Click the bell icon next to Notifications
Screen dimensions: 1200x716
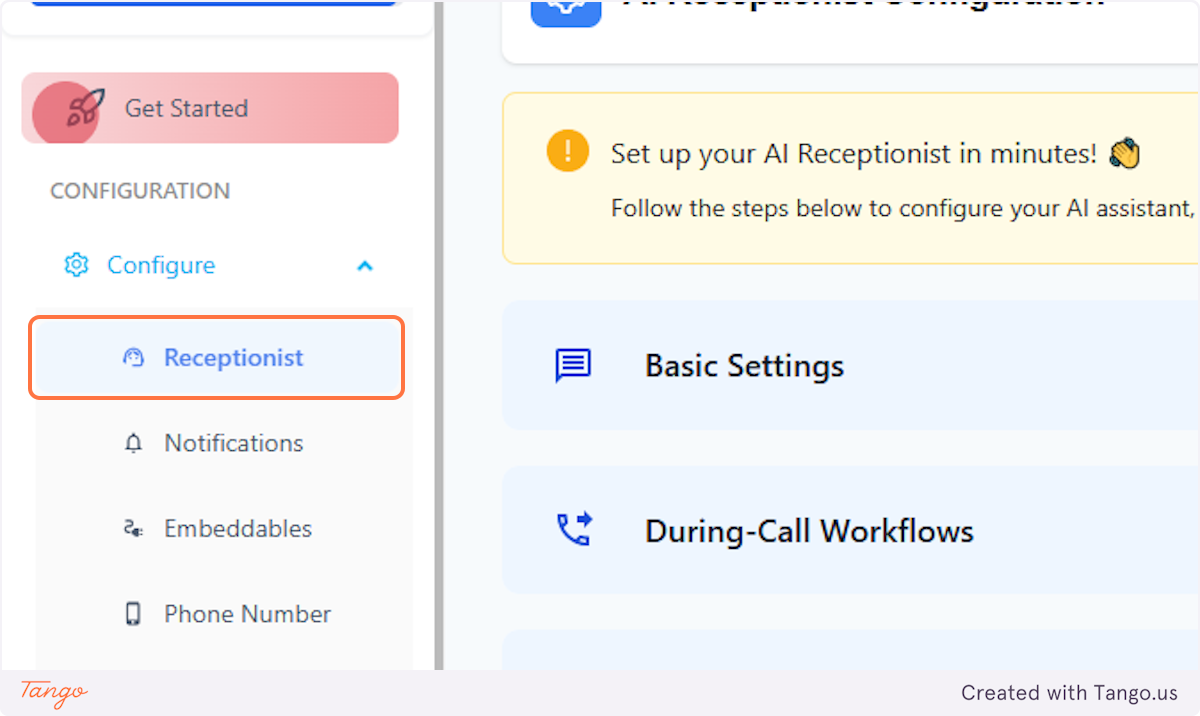pyautogui.click(x=133, y=442)
